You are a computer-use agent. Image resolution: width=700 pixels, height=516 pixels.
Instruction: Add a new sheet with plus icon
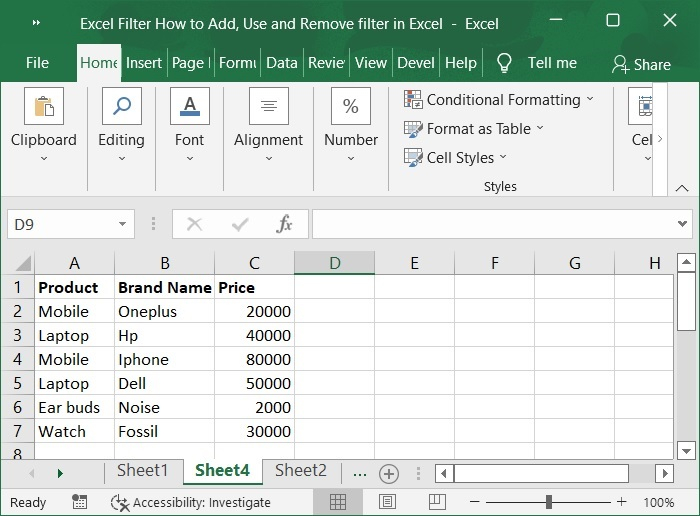click(389, 473)
